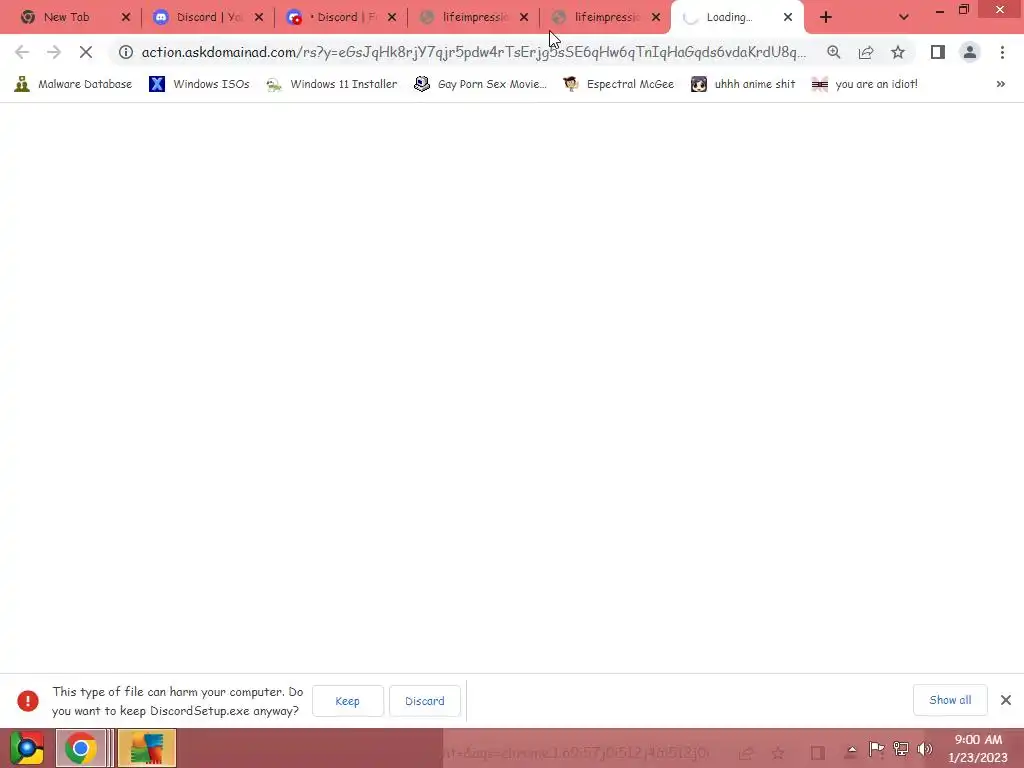Open the profile avatar menu
The width and height of the screenshot is (1024, 768).
pyautogui.click(x=970, y=52)
